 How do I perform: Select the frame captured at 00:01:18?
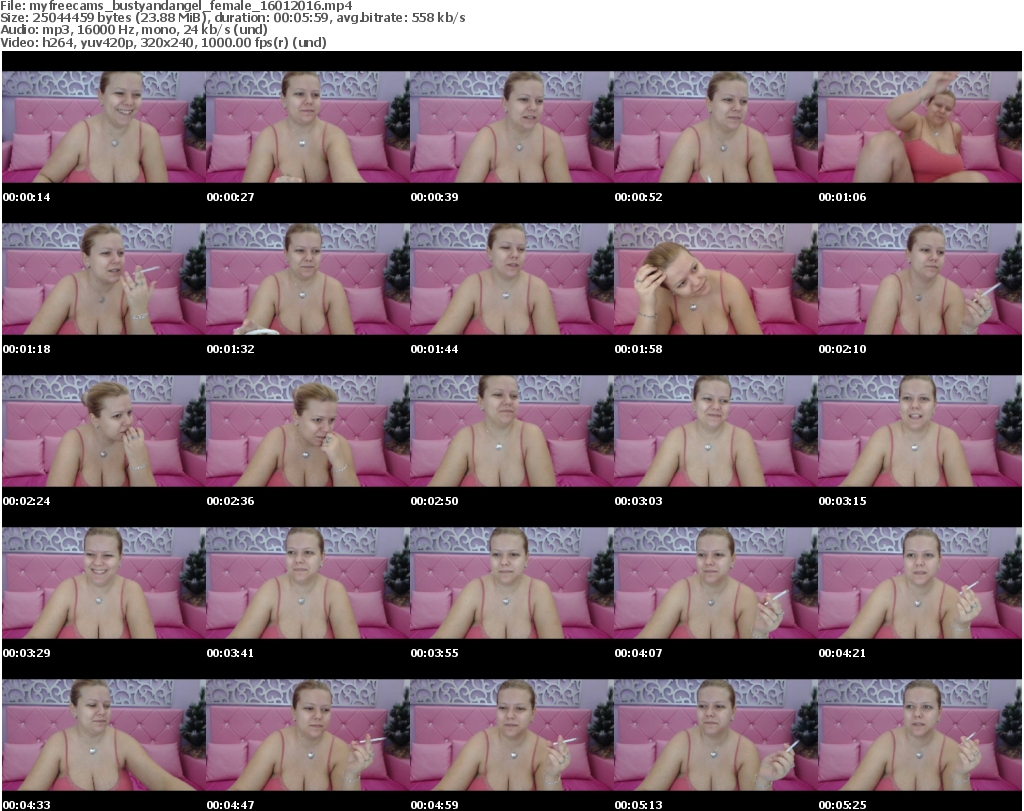pos(104,279)
